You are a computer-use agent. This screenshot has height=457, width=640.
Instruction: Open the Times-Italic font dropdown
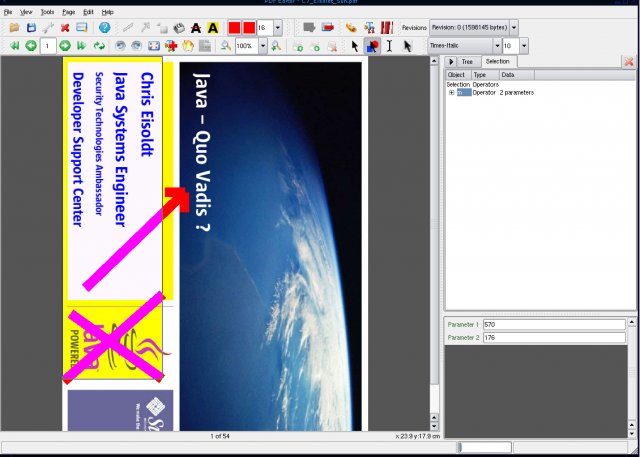(497, 46)
